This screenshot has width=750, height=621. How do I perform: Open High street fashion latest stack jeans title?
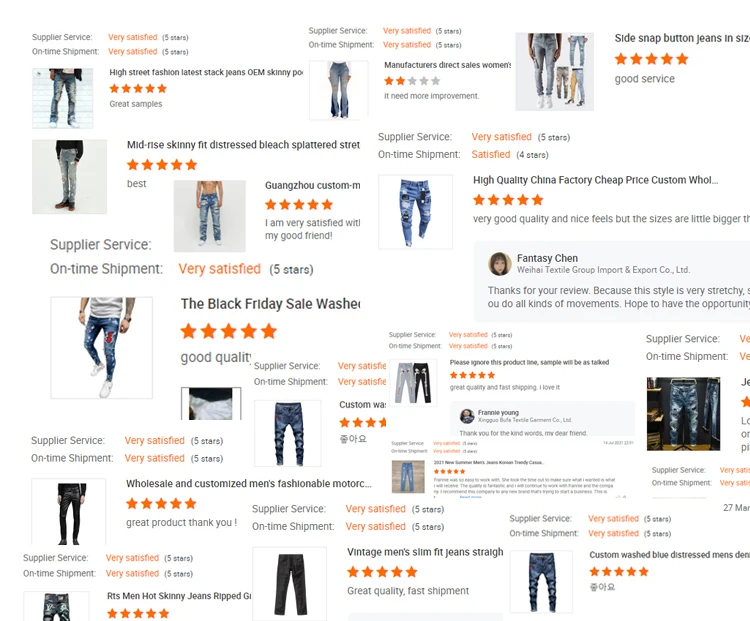pyautogui.click(x=206, y=72)
